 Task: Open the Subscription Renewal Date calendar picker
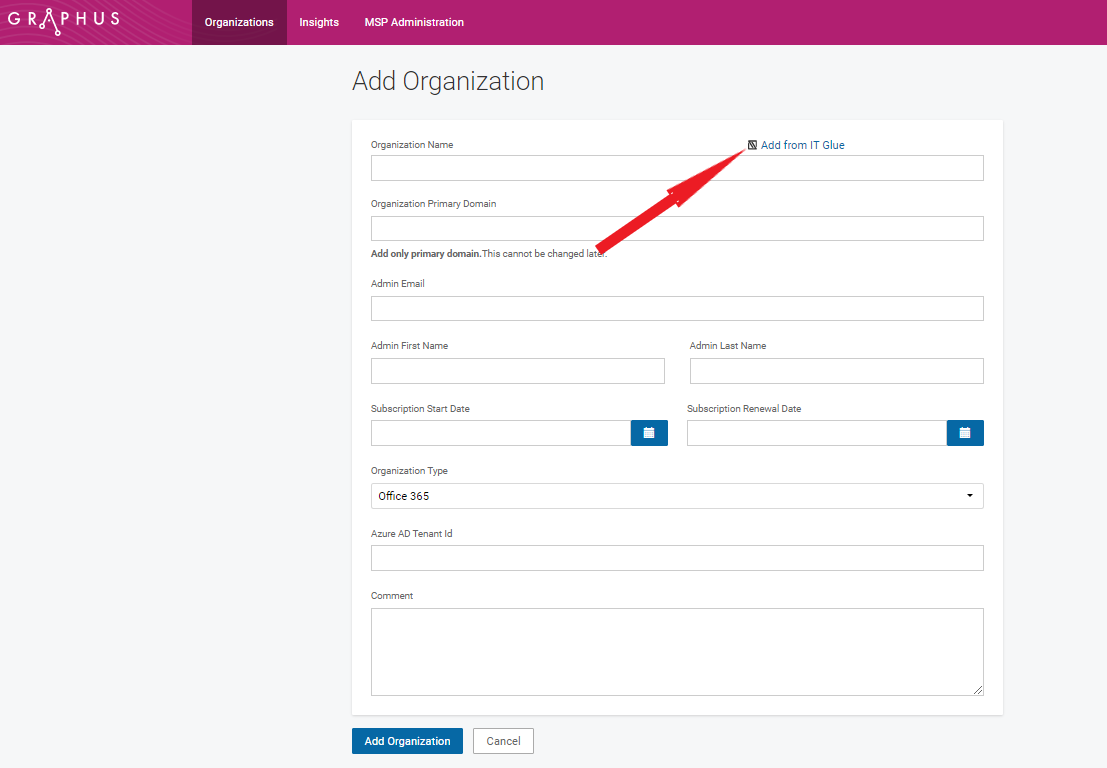pos(965,433)
